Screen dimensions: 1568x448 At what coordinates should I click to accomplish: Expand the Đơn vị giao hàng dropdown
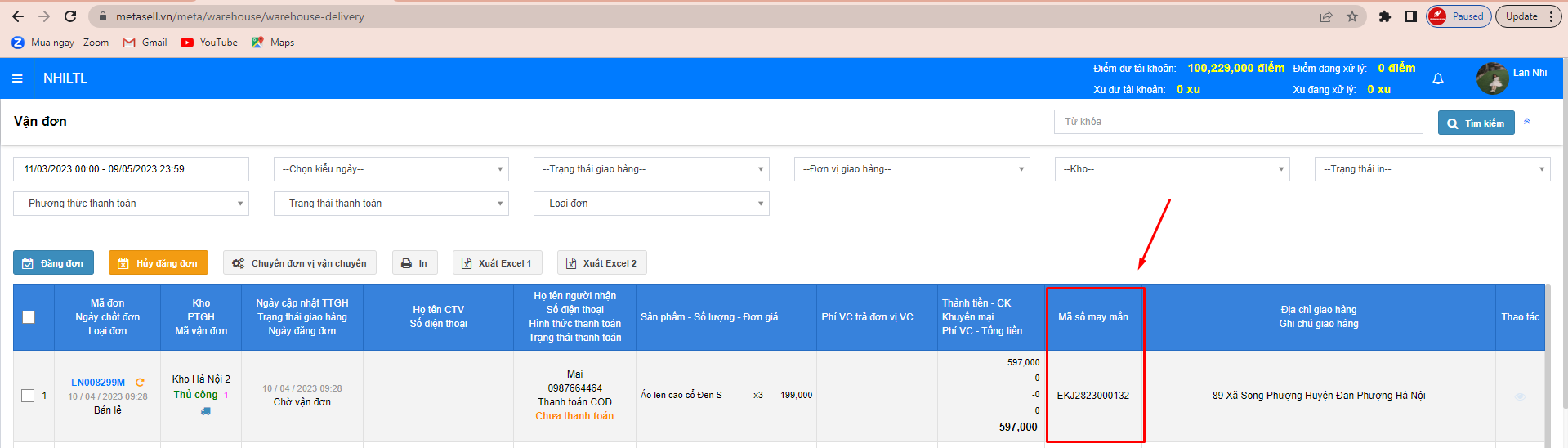click(x=912, y=169)
